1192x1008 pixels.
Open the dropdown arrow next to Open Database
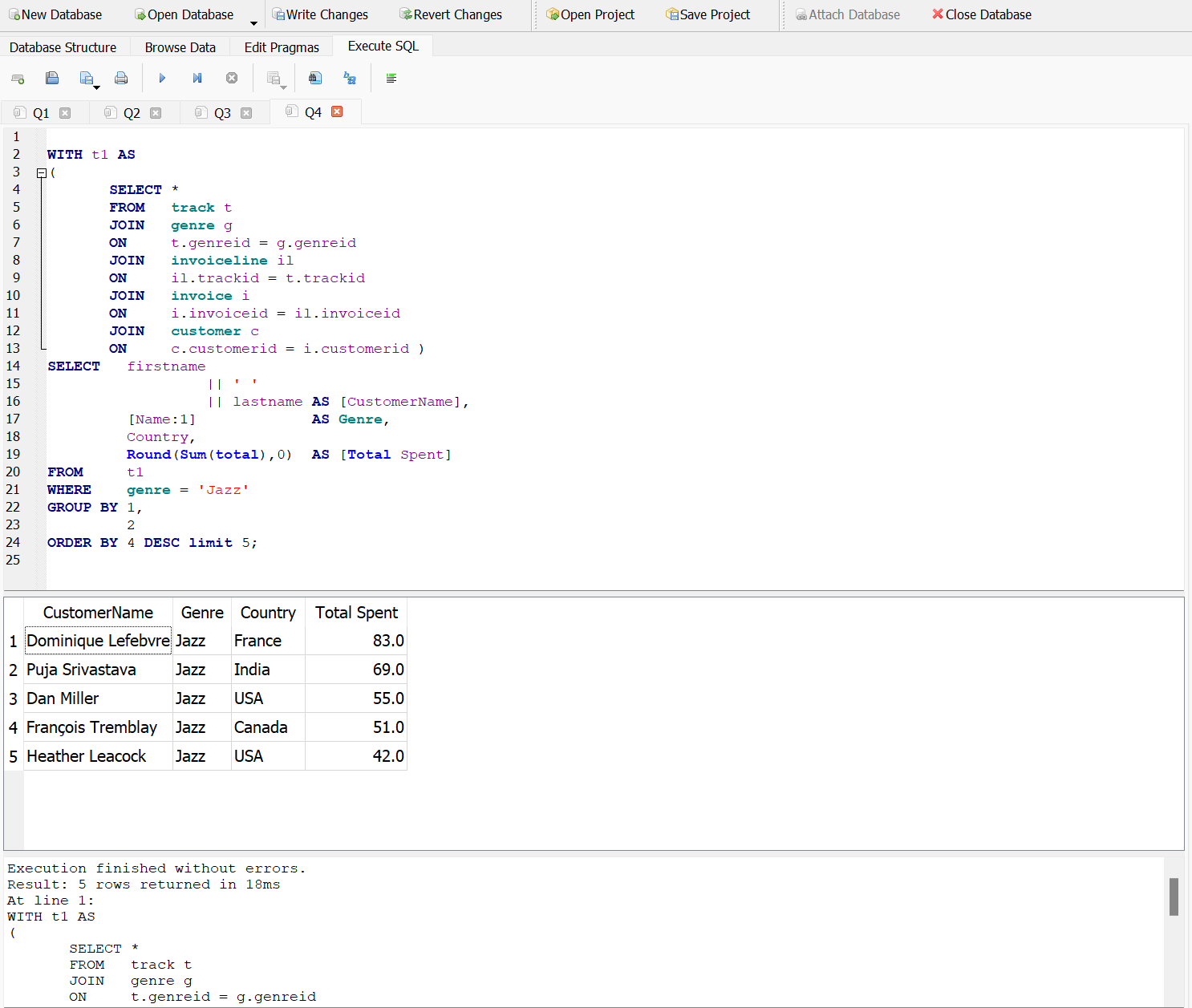tap(253, 19)
